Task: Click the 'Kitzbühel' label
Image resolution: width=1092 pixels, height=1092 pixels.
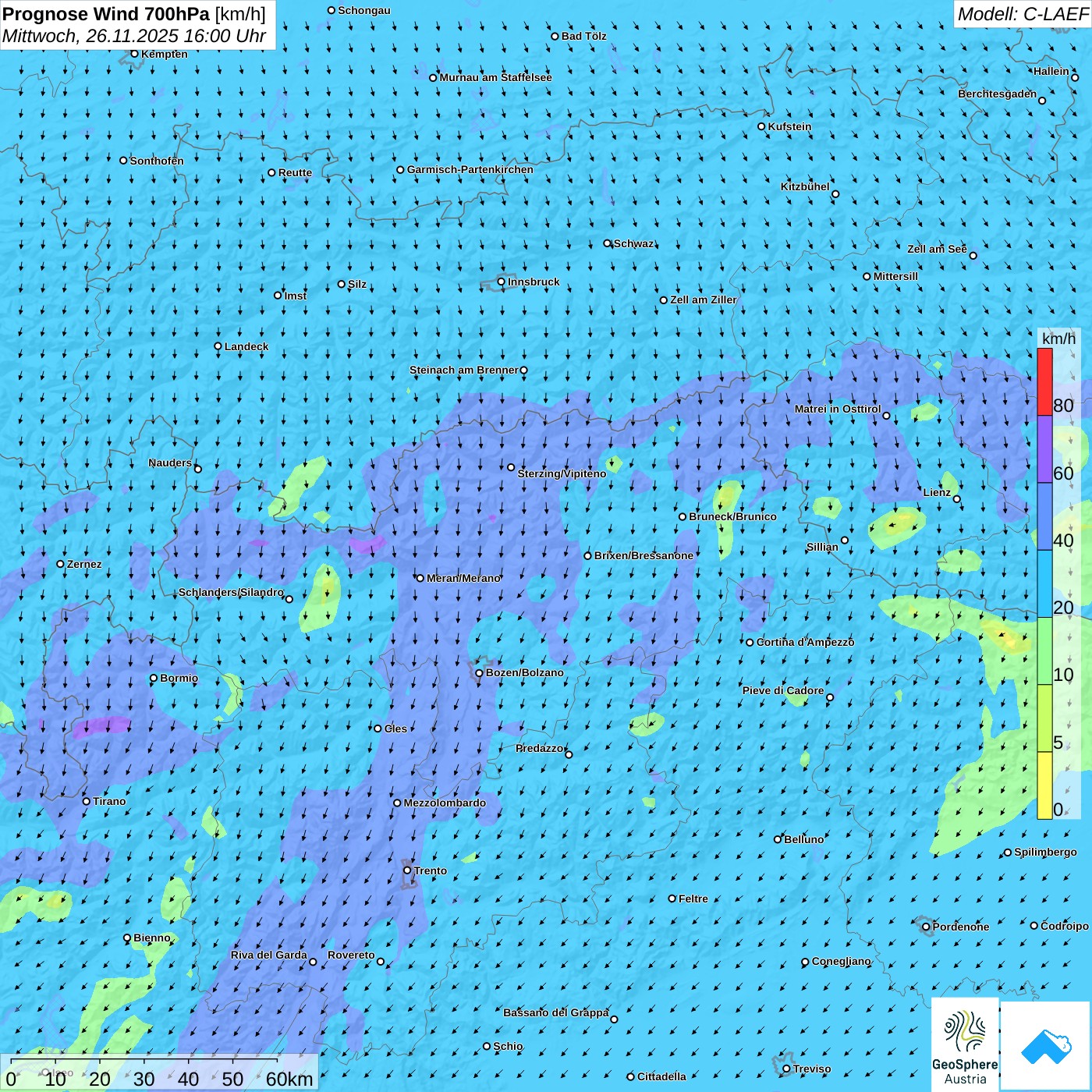Action: click(x=805, y=186)
